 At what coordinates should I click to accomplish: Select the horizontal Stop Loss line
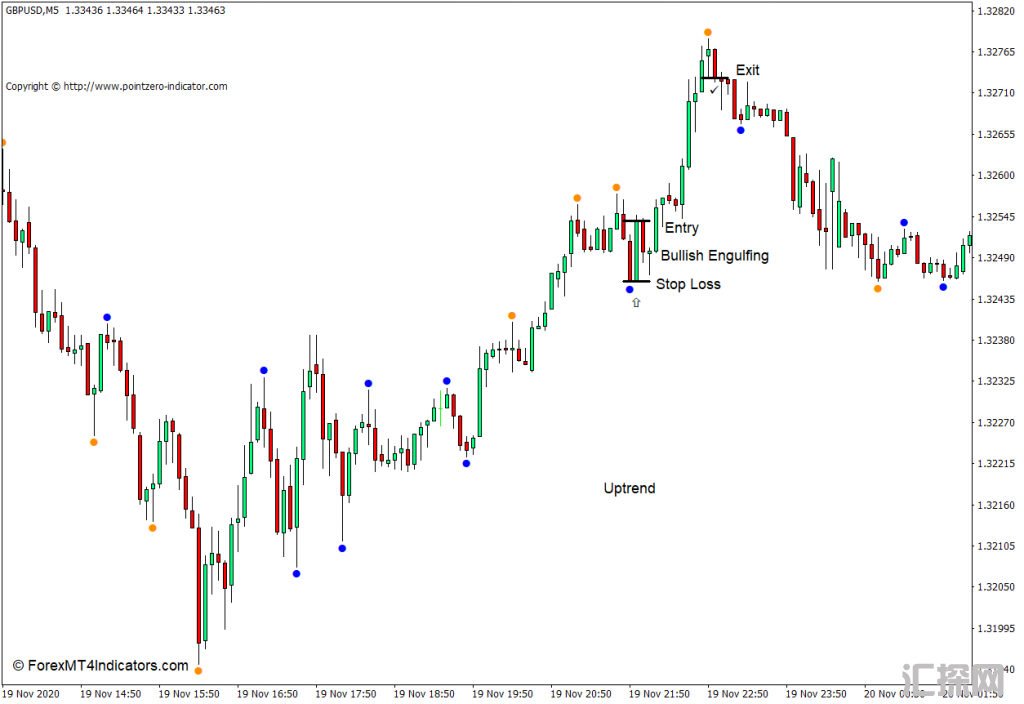(636, 281)
